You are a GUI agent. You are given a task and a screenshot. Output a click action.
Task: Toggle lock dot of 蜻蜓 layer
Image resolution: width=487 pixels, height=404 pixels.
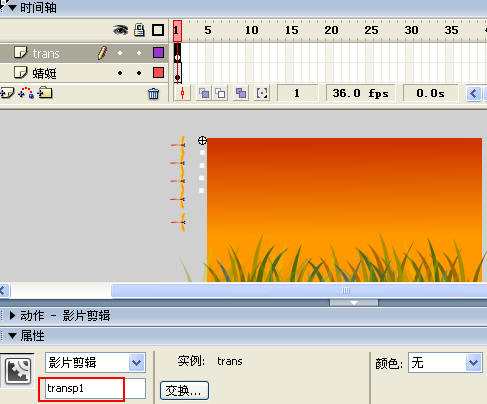[x=139, y=73]
